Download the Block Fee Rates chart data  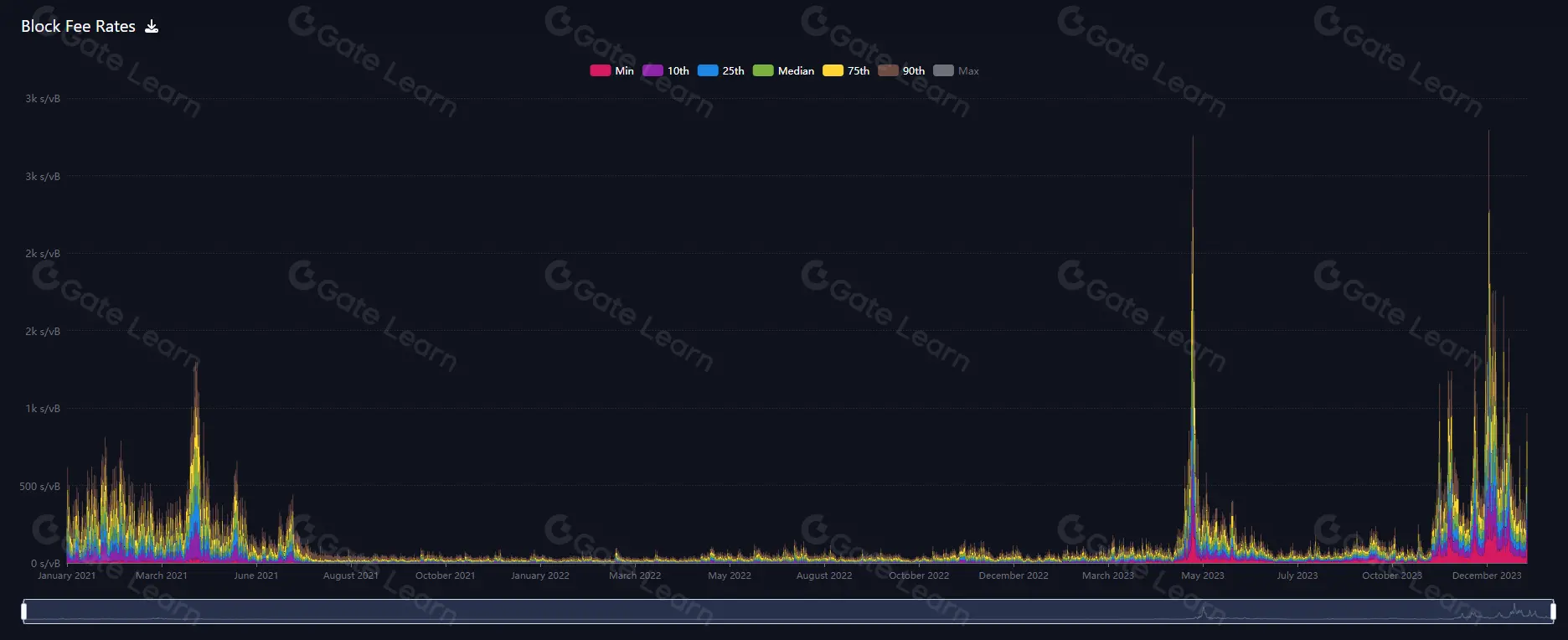click(152, 27)
